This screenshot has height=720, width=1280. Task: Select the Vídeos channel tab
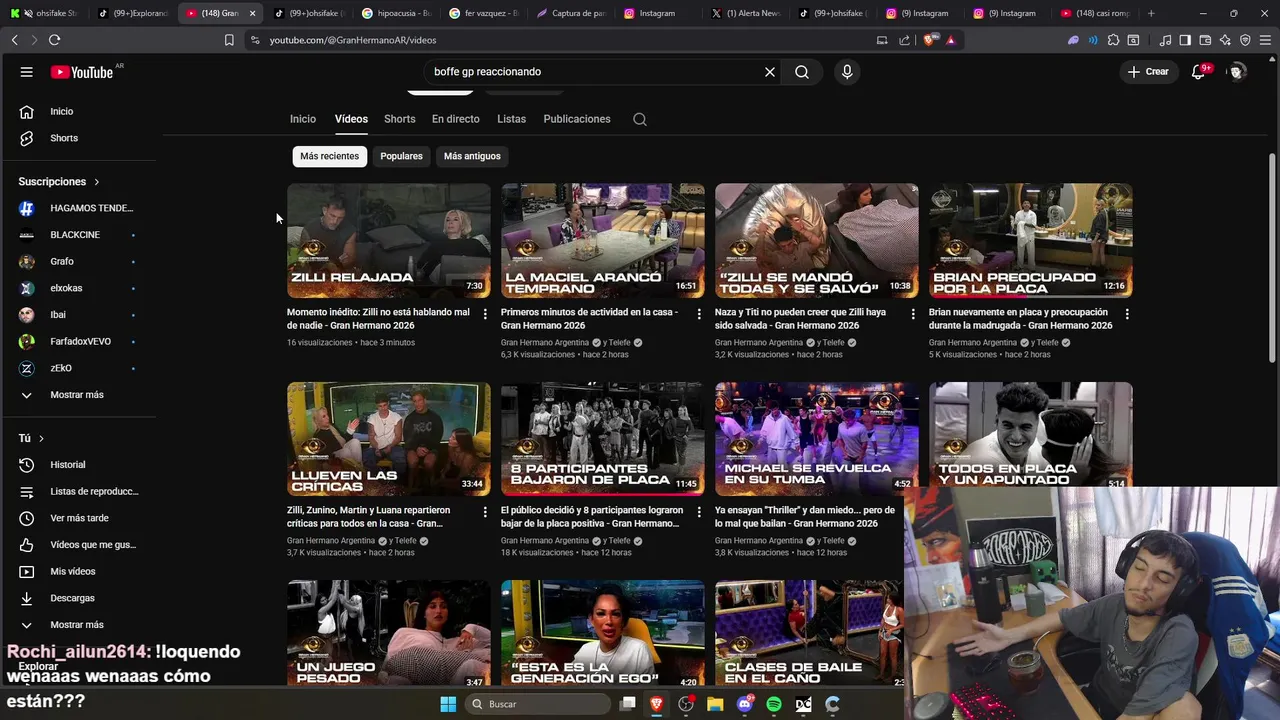pyautogui.click(x=351, y=119)
